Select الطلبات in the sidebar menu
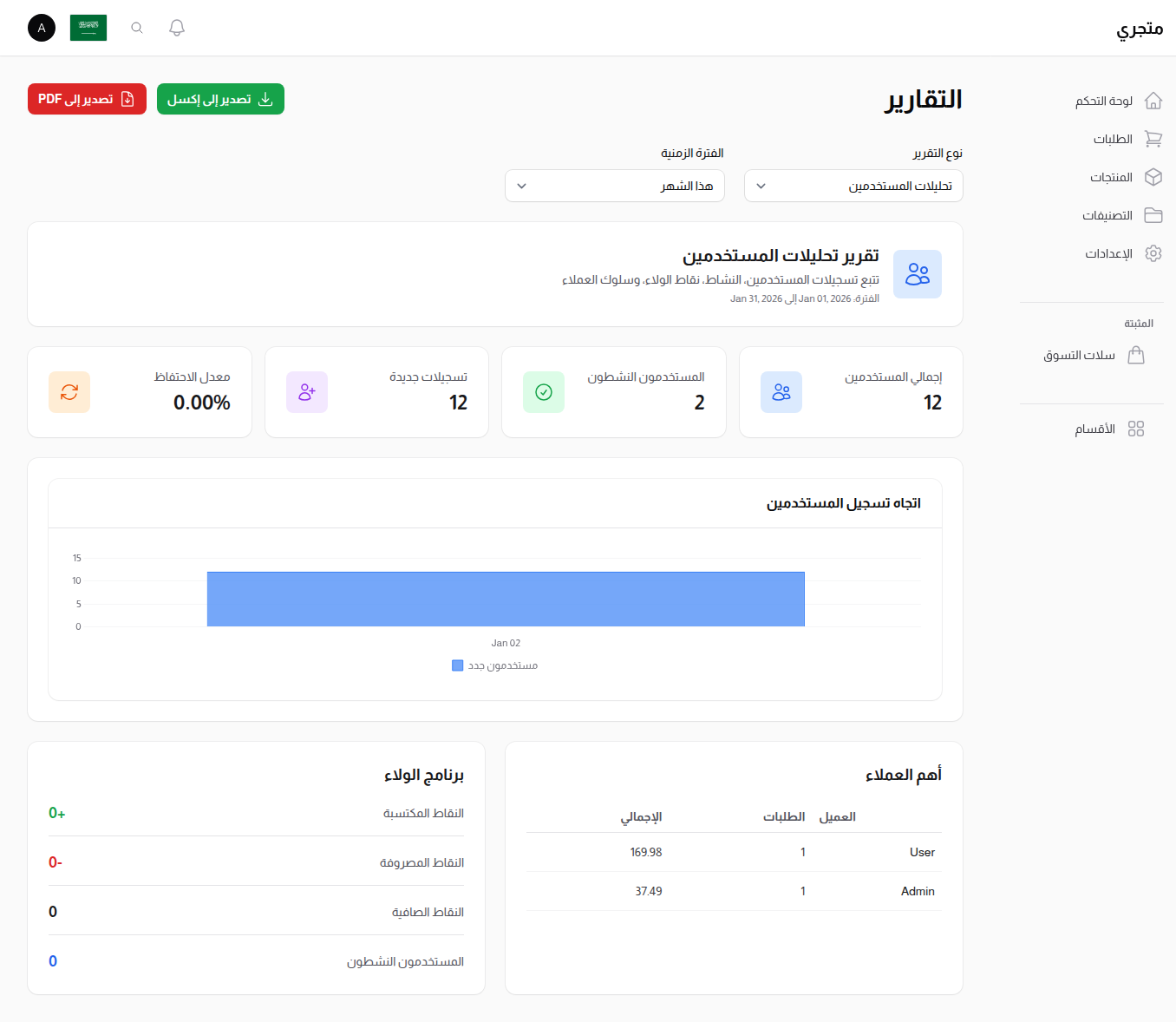This screenshot has width=1176, height=1022. [x=1111, y=139]
